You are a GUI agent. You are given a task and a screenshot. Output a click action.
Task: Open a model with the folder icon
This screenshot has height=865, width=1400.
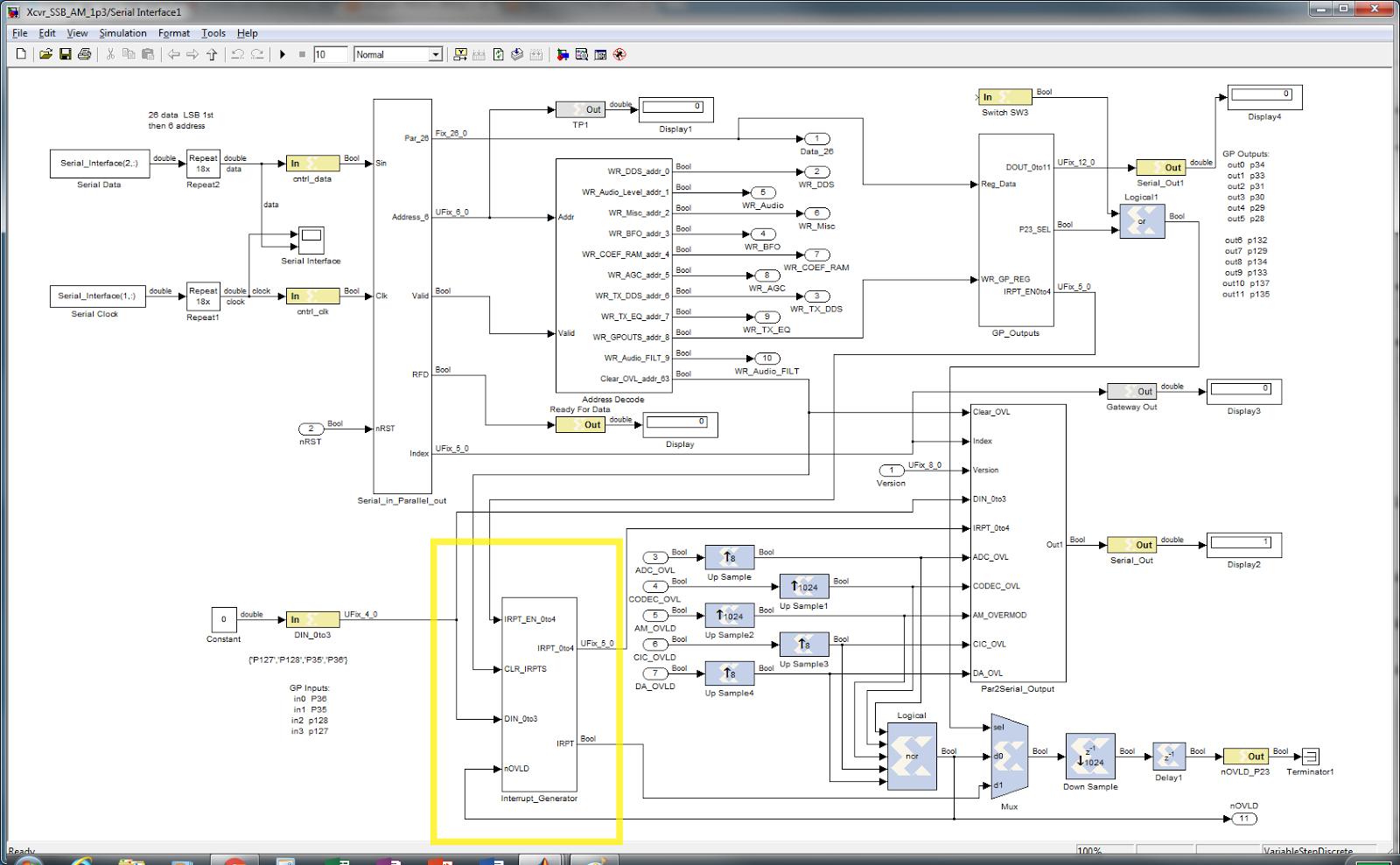tap(45, 54)
